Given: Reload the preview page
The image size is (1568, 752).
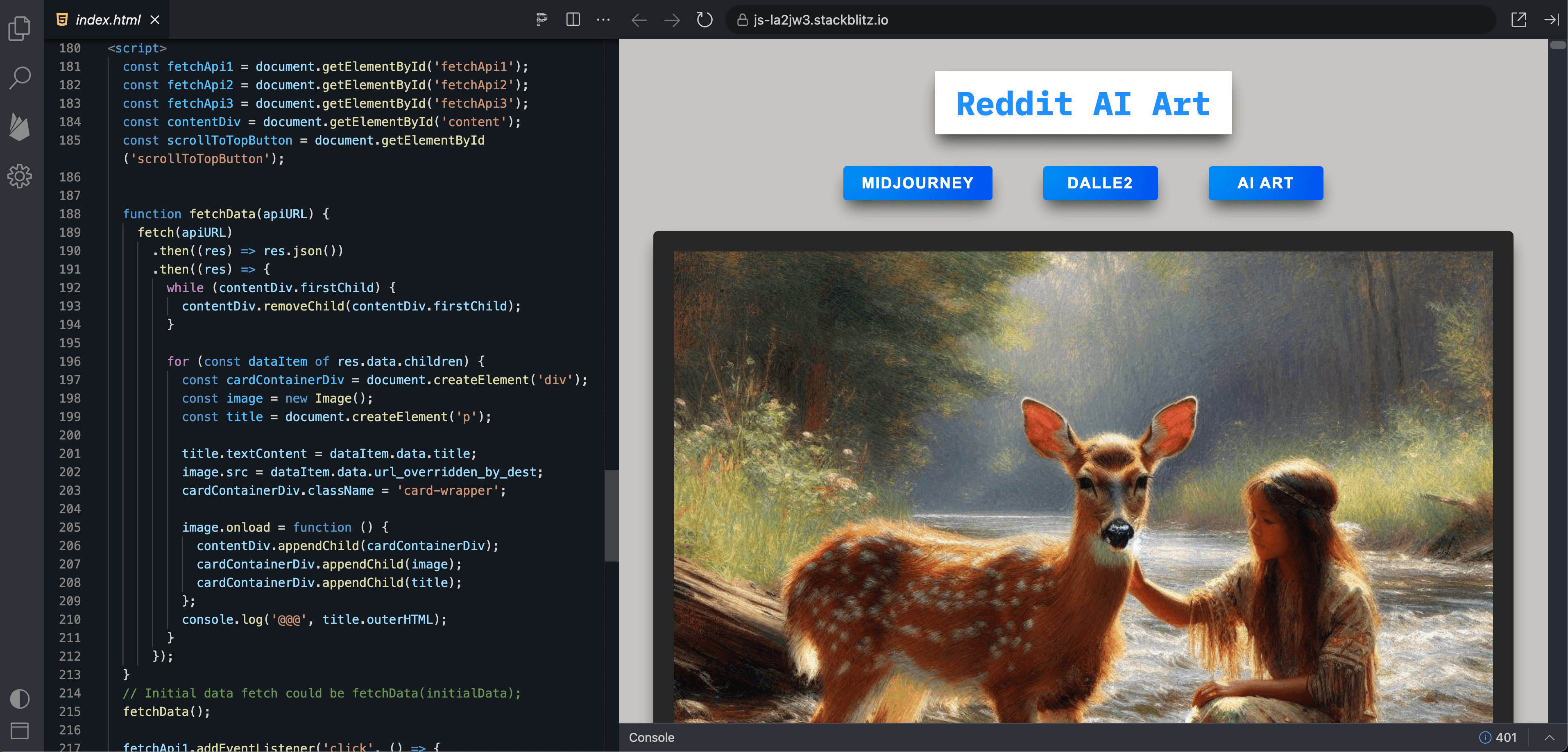Looking at the screenshot, I should click(x=704, y=20).
